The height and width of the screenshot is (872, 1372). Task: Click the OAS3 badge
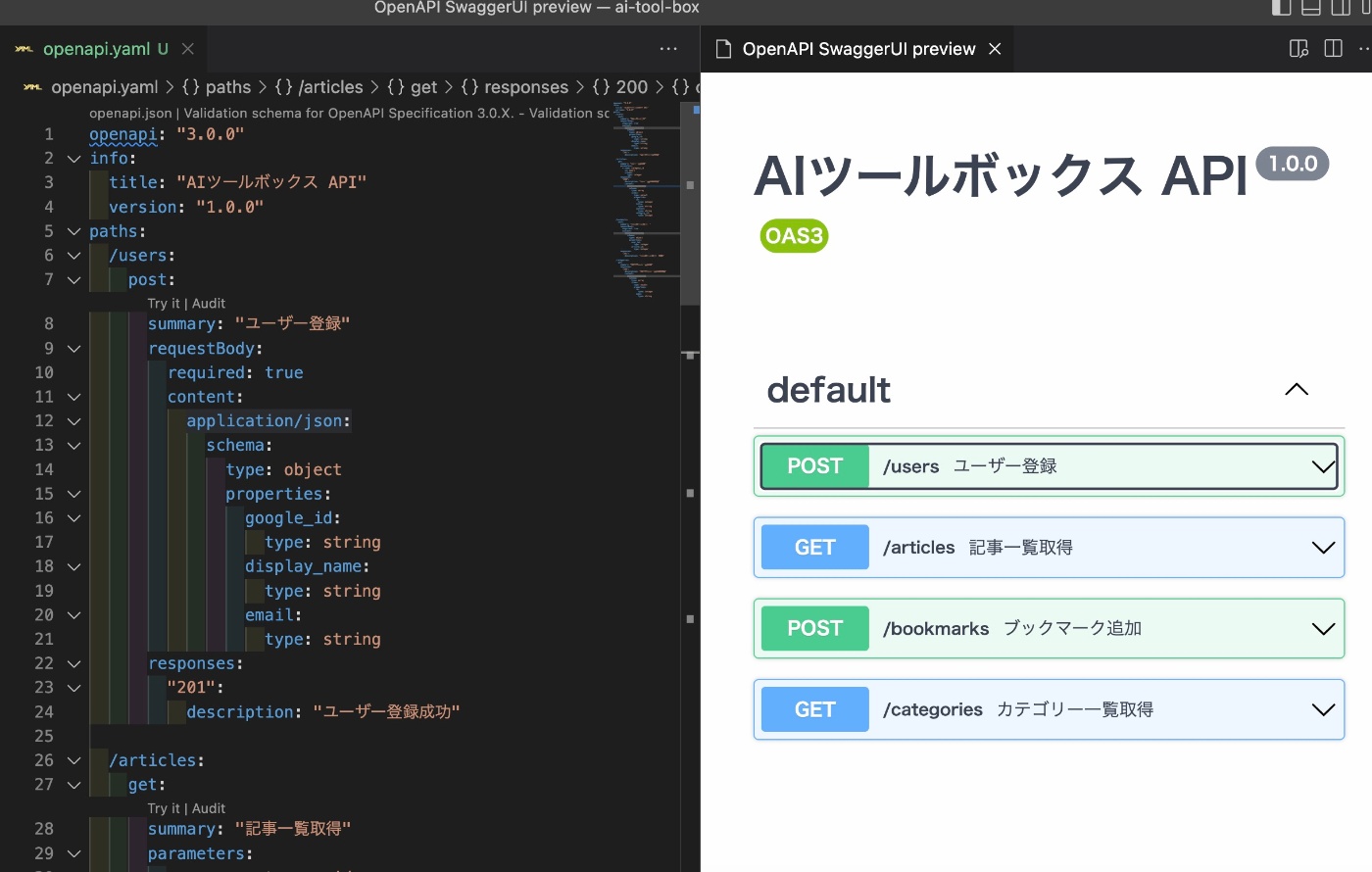[x=794, y=236]
